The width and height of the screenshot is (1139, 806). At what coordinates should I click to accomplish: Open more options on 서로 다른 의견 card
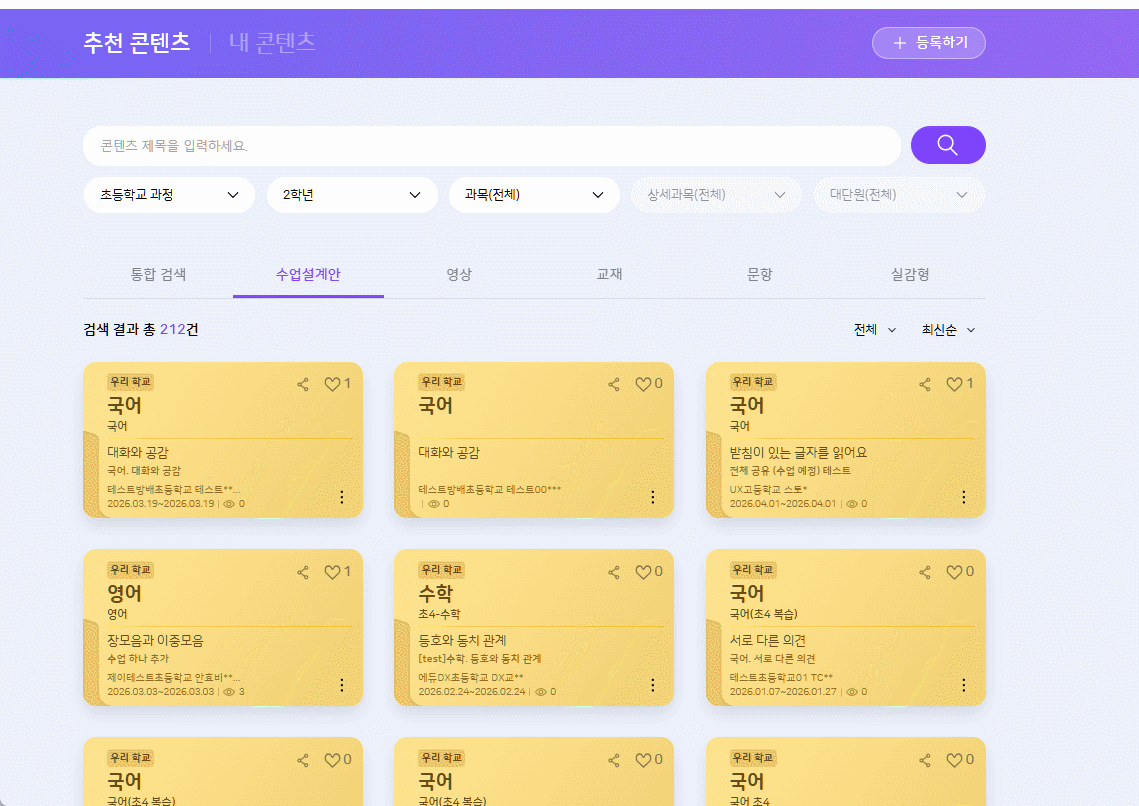pos(963,685)
